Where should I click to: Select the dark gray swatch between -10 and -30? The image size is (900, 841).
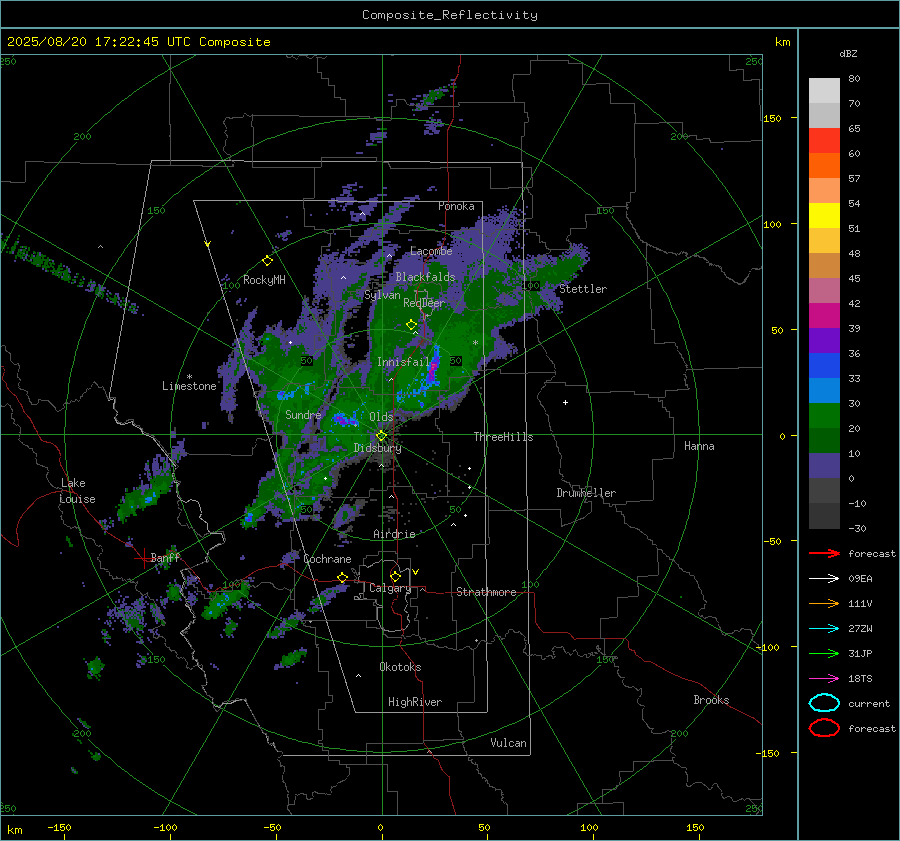pos(824,516)
